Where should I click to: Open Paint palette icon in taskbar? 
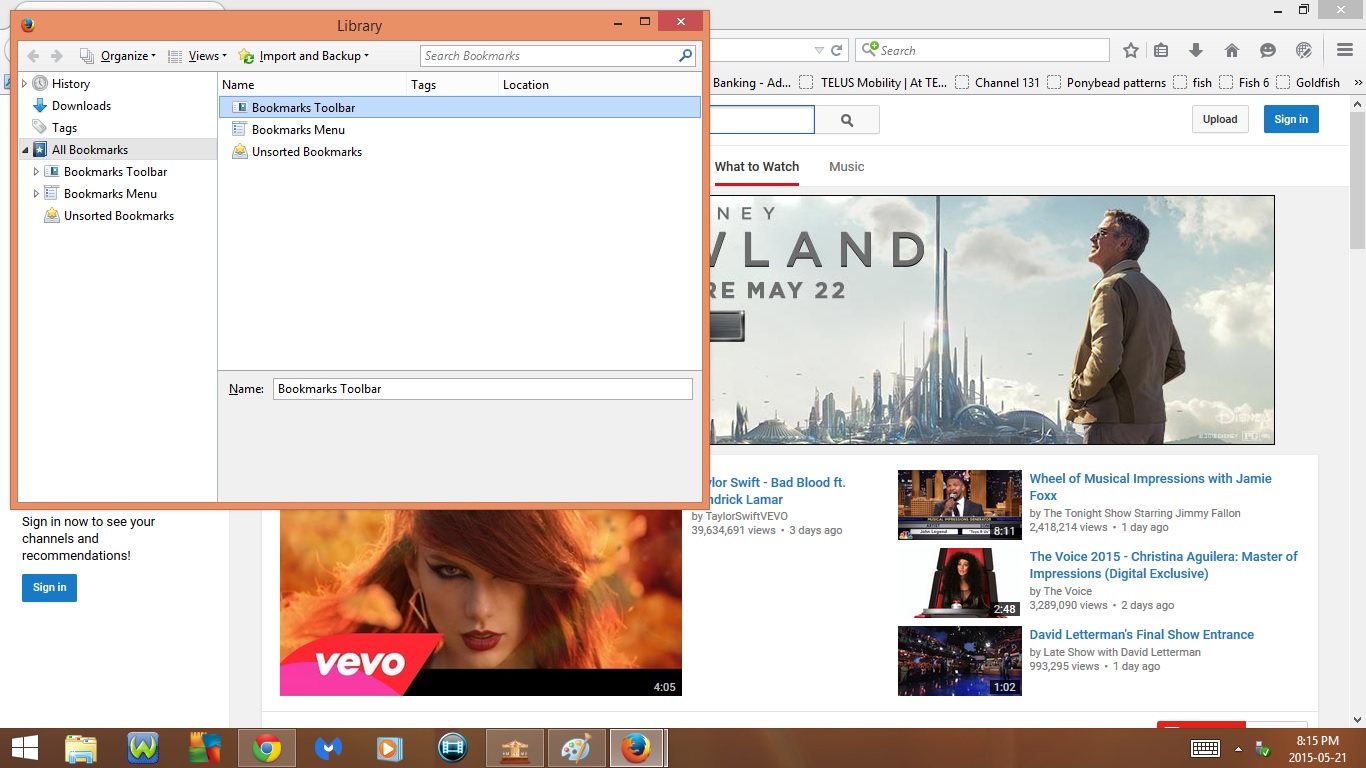tap(577, 748)
